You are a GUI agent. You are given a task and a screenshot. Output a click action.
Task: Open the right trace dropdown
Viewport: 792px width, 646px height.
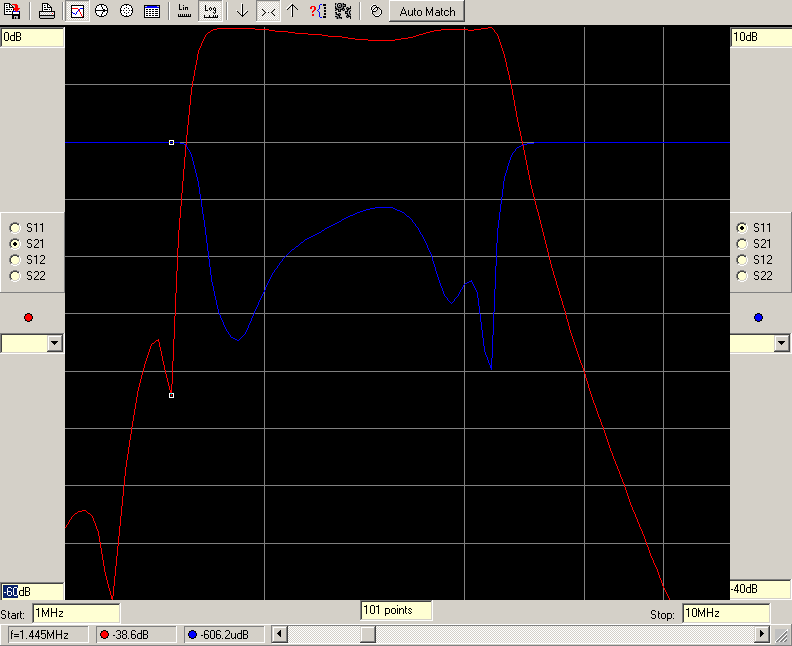pyautogui.click(x=781, y=343)
